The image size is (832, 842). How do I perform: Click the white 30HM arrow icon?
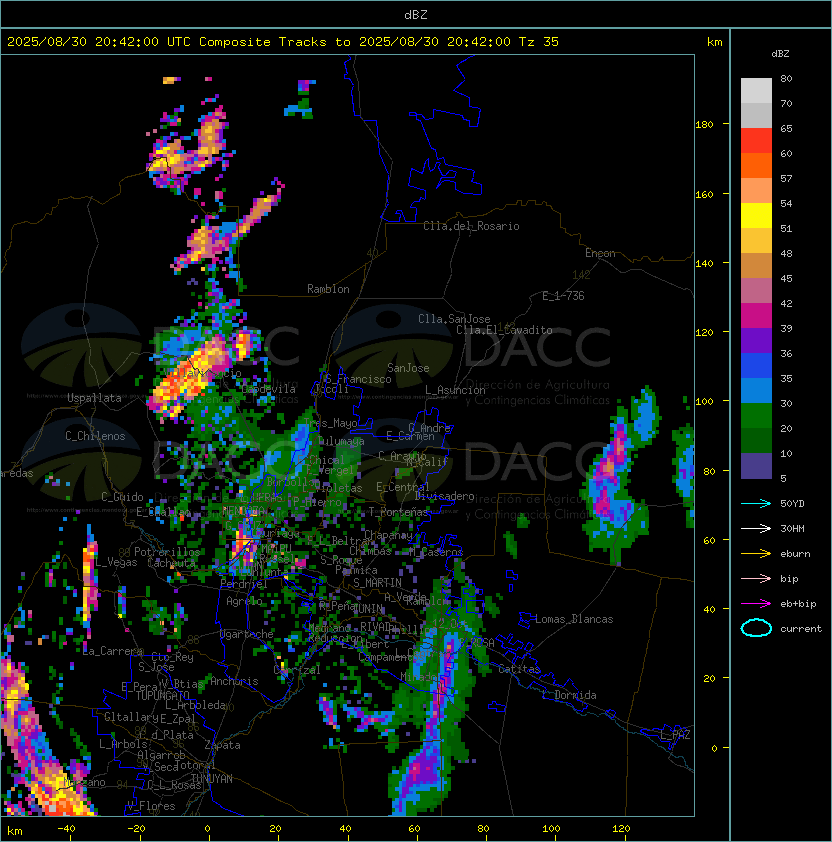coord(756,528)
